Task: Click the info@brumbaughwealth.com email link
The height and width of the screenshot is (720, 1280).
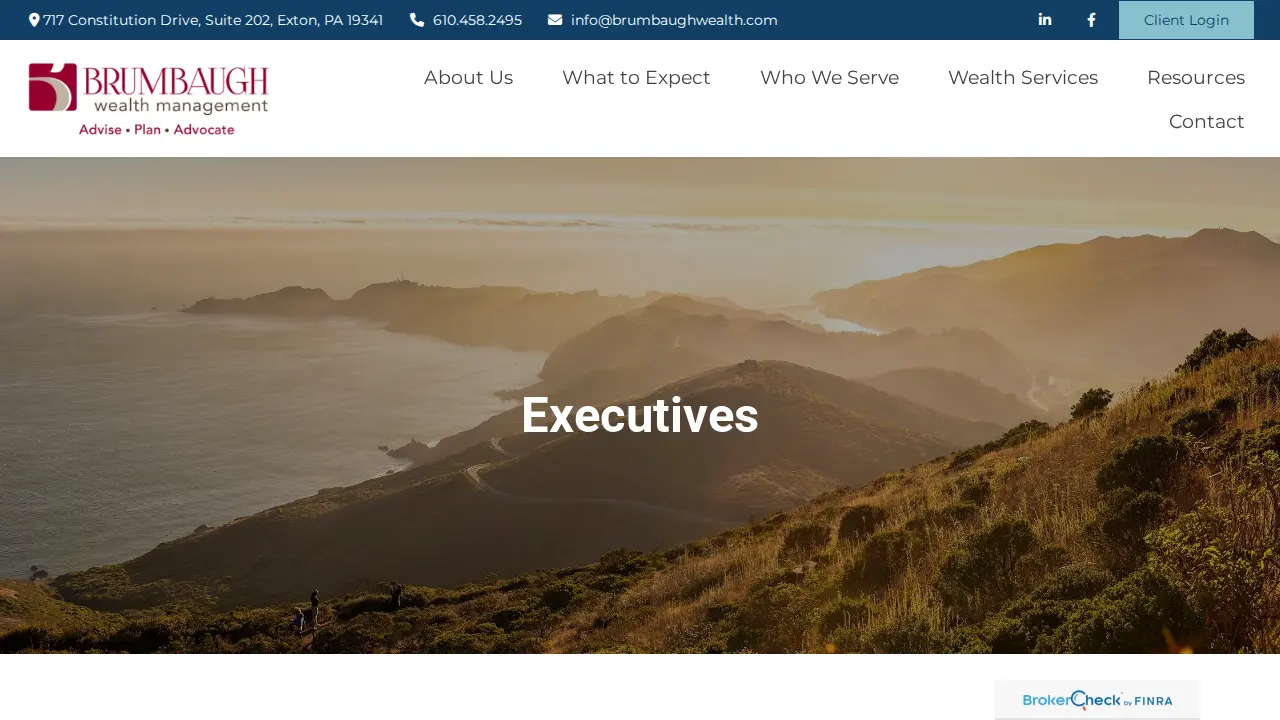Action: click(x=674, y=20)
